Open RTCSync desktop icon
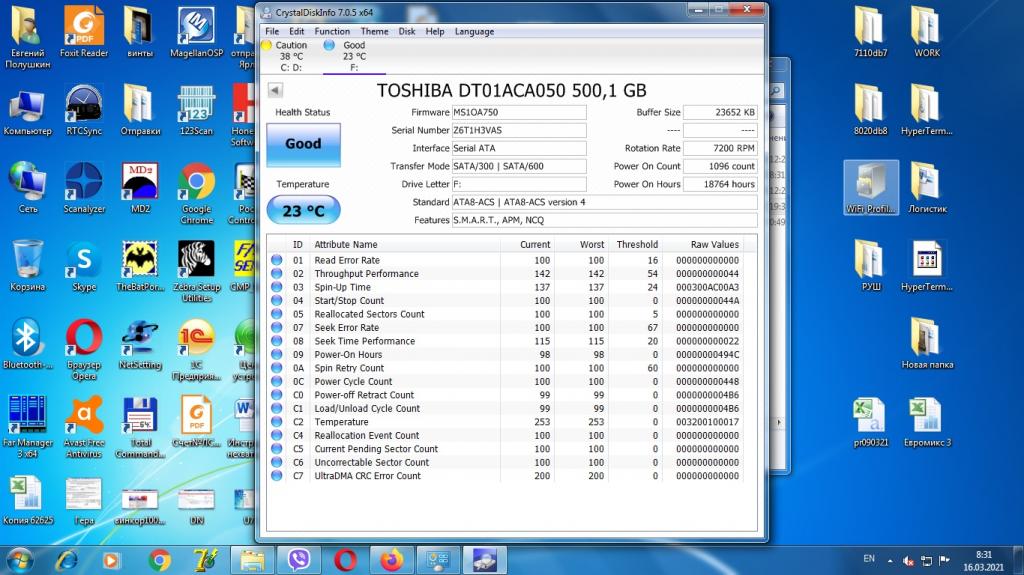Viewport: 1024px width, 575px height. 84,110
